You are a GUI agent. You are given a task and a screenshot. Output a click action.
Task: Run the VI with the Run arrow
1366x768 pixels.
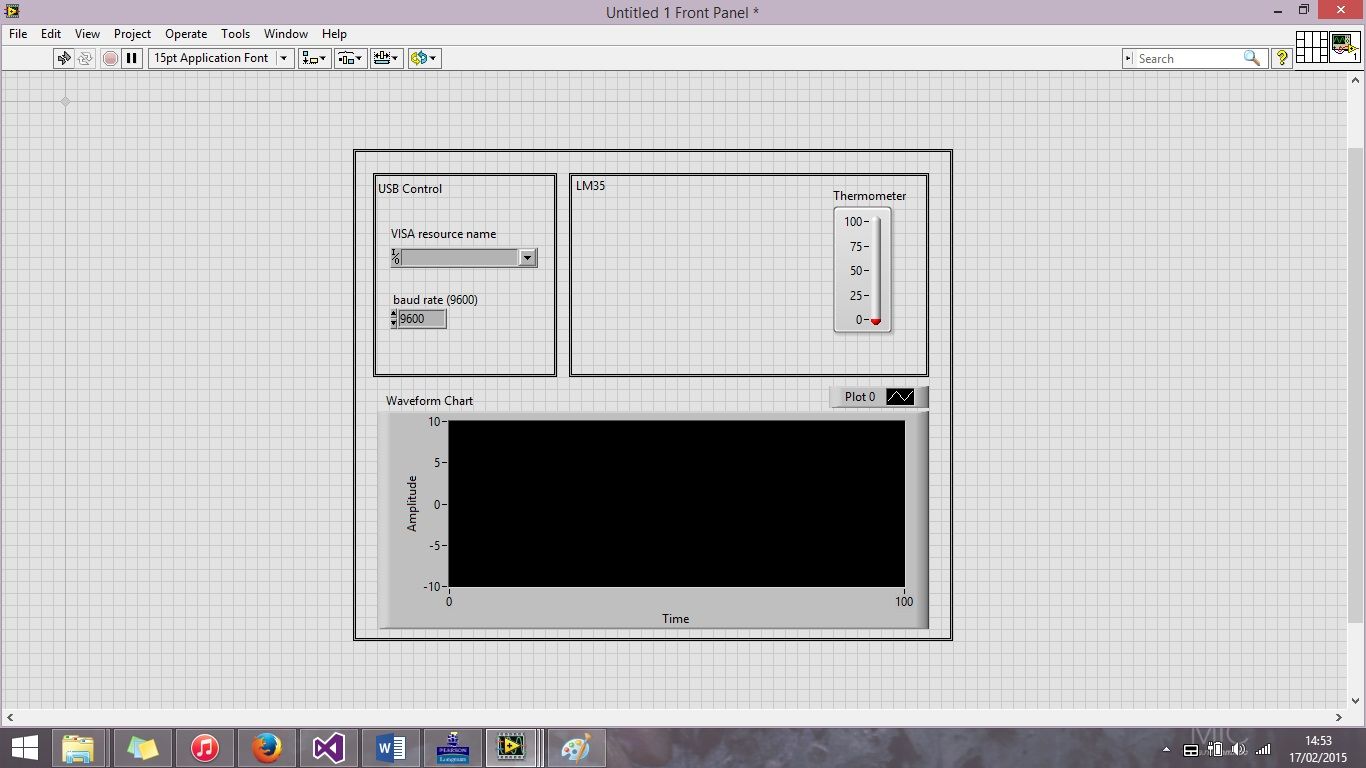click(63, 58)
